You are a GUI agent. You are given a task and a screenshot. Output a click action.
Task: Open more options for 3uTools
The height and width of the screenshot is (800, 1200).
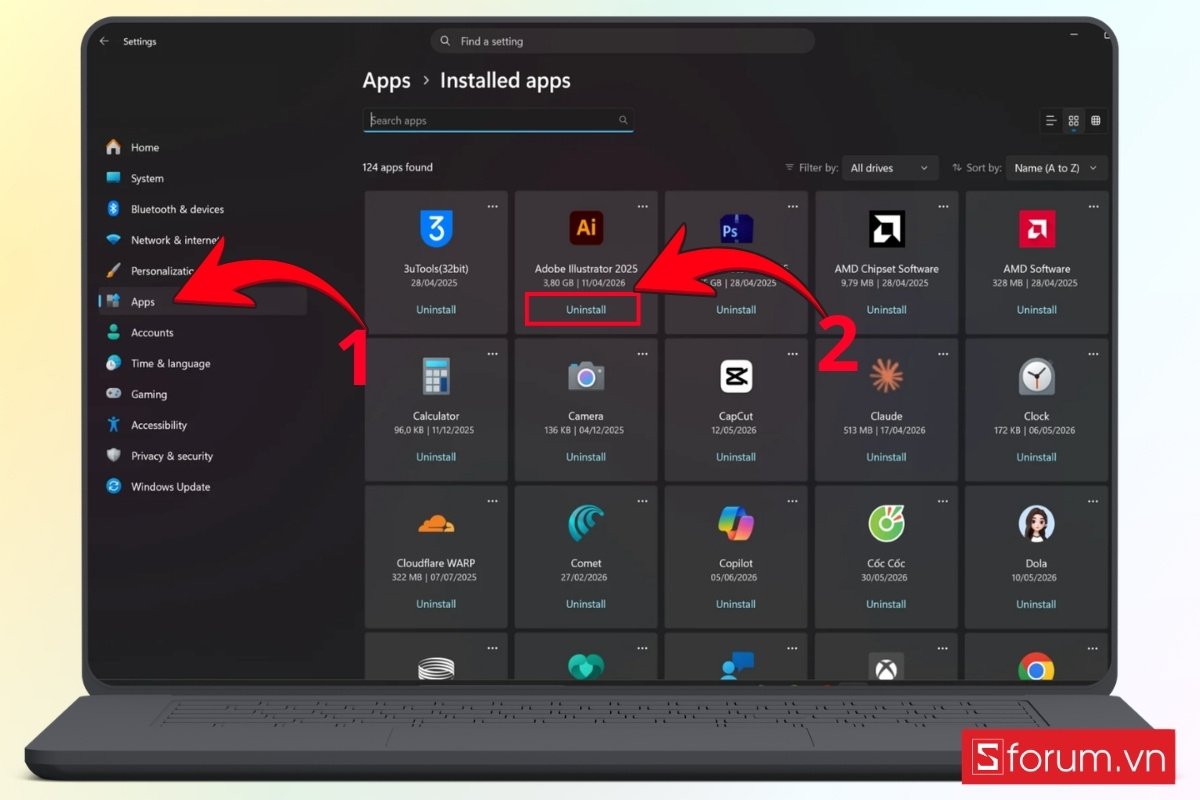[492, 206]
